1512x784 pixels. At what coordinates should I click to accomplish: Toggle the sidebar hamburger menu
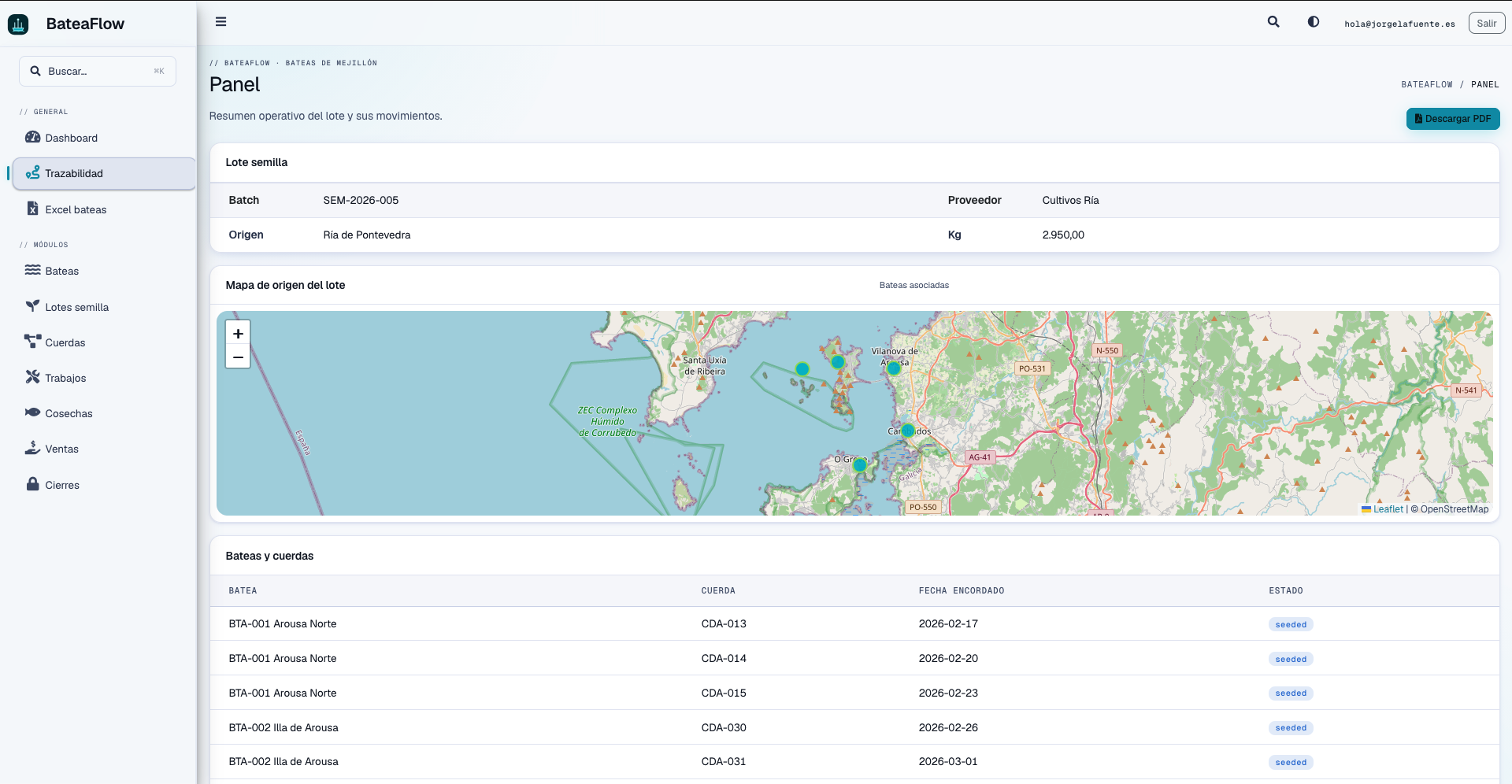tap(221, 22)
